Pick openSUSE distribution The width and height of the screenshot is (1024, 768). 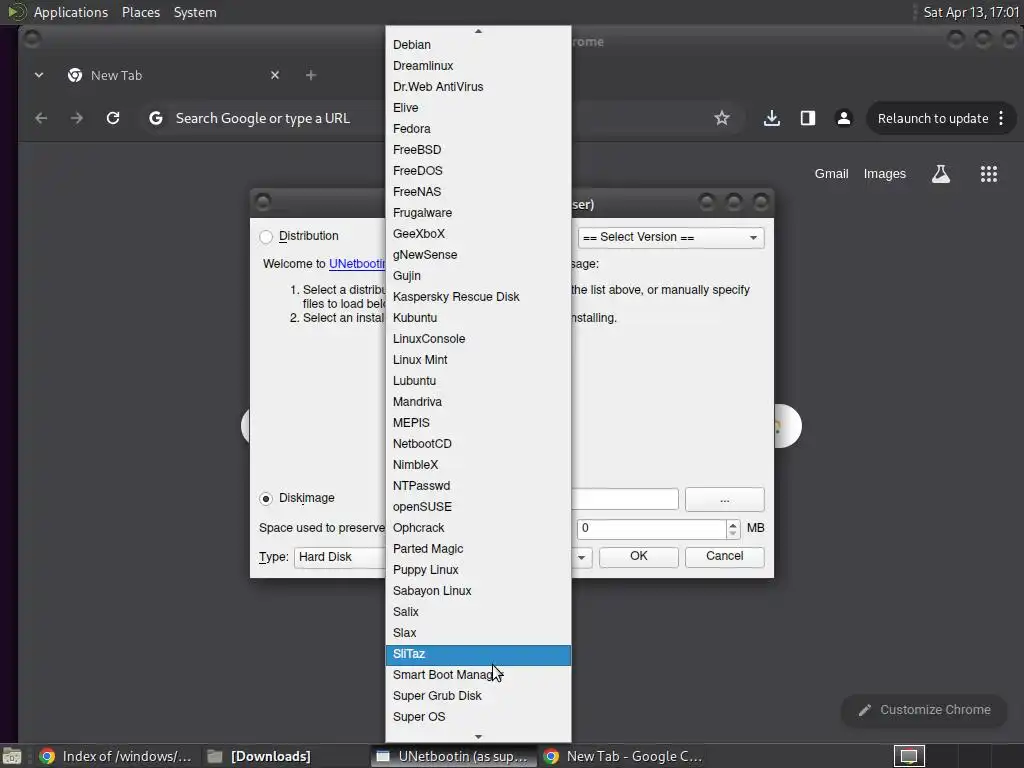(x=478, y=507)
